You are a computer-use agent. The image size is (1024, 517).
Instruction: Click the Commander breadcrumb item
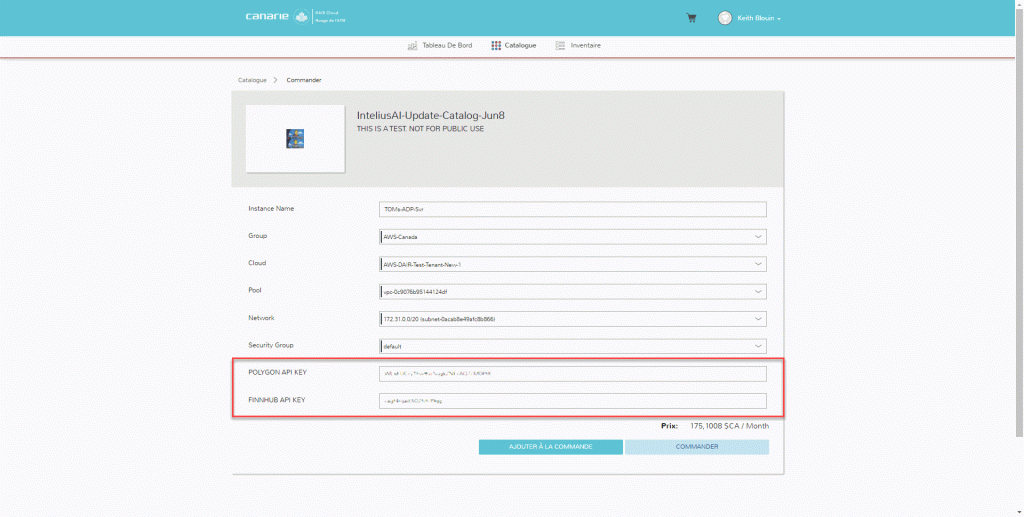pyautogui.click(x=304, y=80)
